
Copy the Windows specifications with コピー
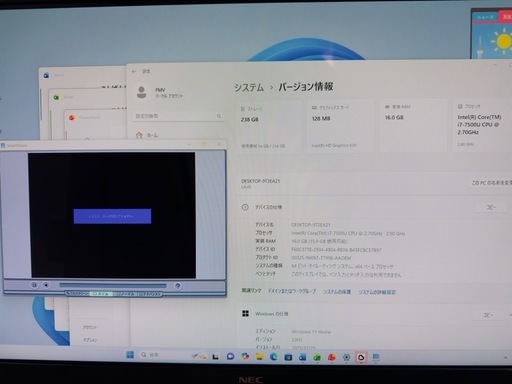(x=488, y=315)
